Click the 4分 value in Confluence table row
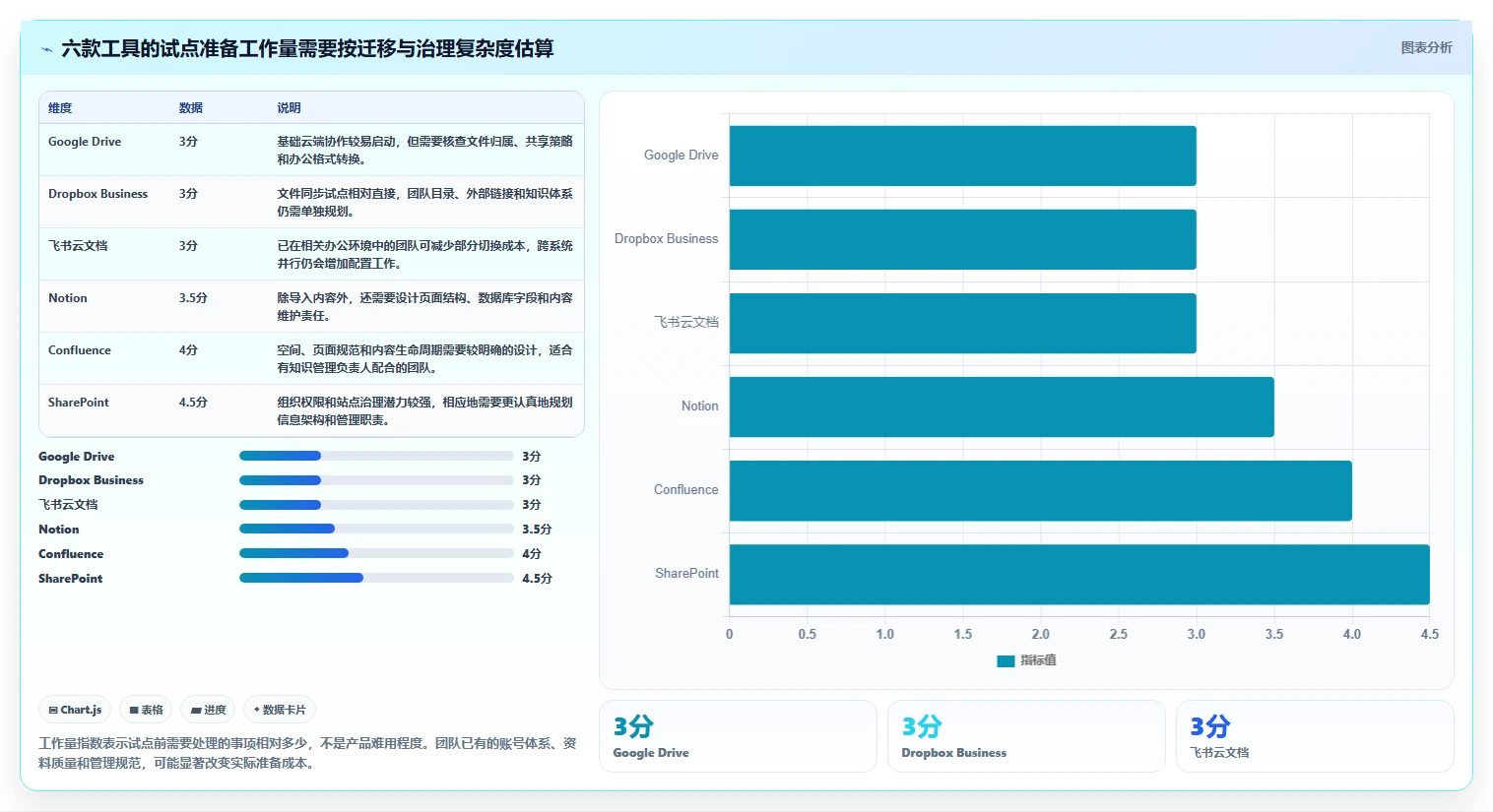The height and width of the screenshot is (812, 1493). coord(188,350)
